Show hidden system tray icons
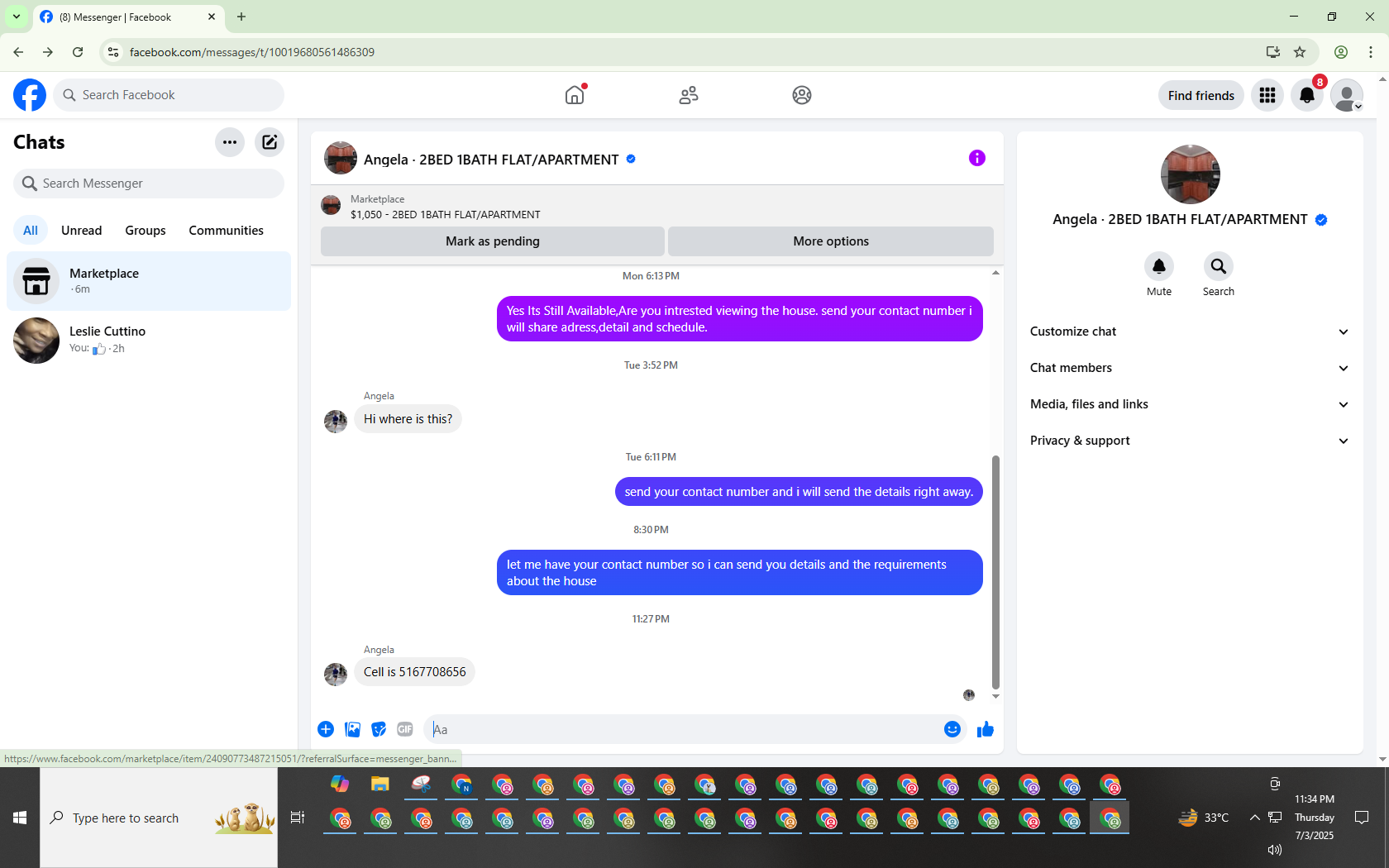 pyautogui.click(x=1254, y=818)
